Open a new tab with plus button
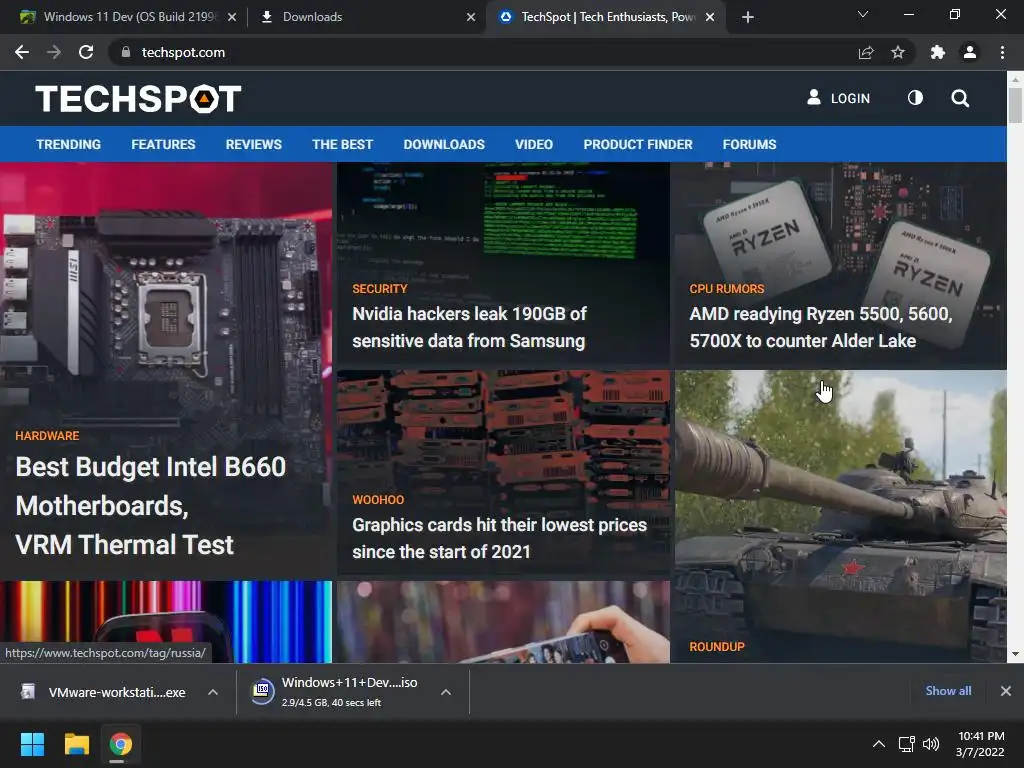This screenshot has width=1024, height=768. tap(748, 17)
